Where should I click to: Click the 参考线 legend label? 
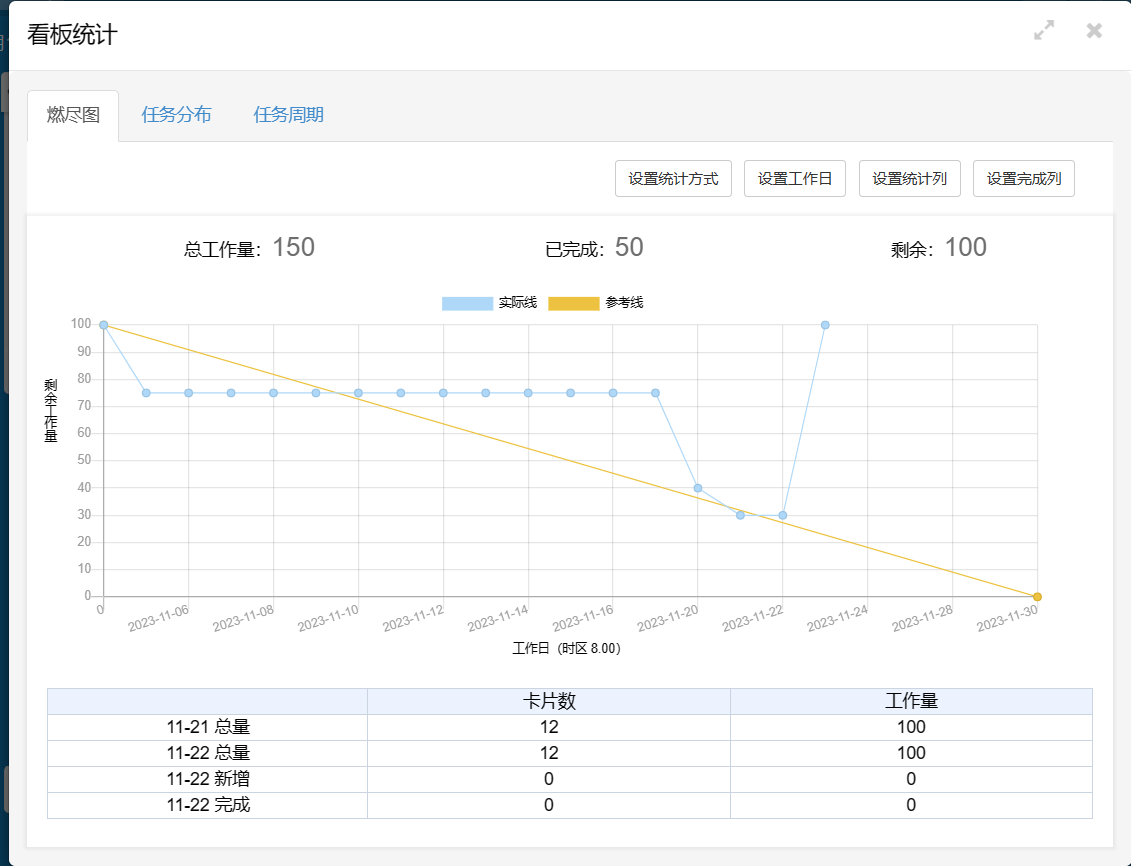pyautogui.click(x=624, y=303)
